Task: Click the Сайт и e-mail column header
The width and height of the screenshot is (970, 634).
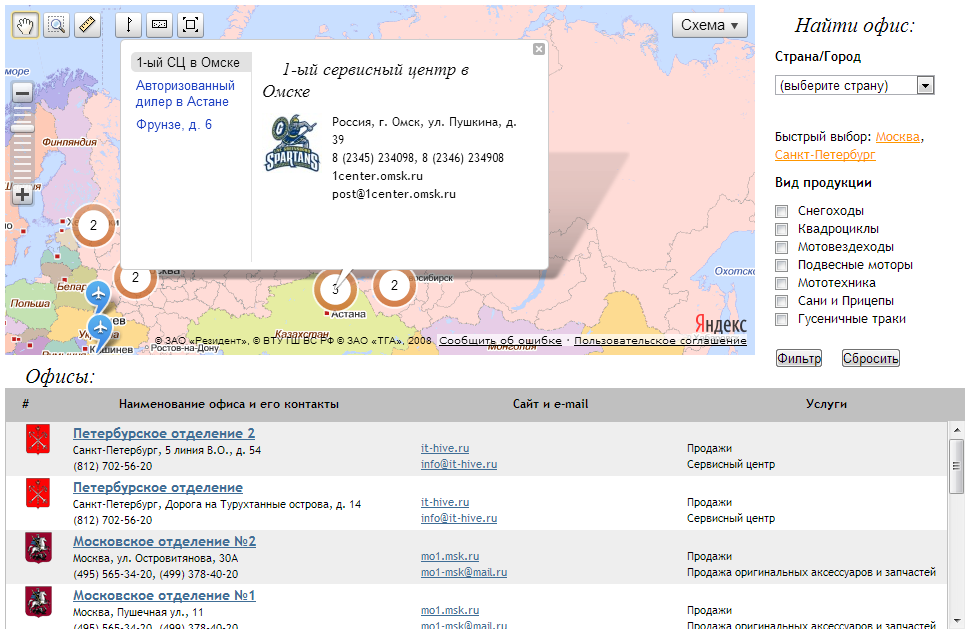Action: pyautogui.click(x=551, y=404)
